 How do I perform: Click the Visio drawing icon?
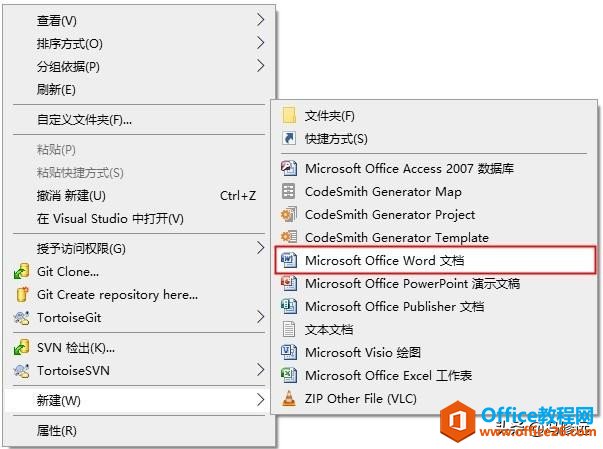click(x=289, y=352)
